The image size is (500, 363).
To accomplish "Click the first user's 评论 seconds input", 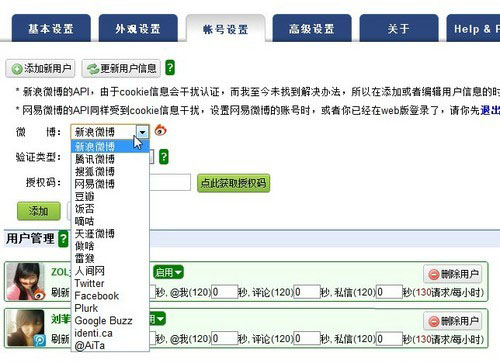I will pos(307,292).
